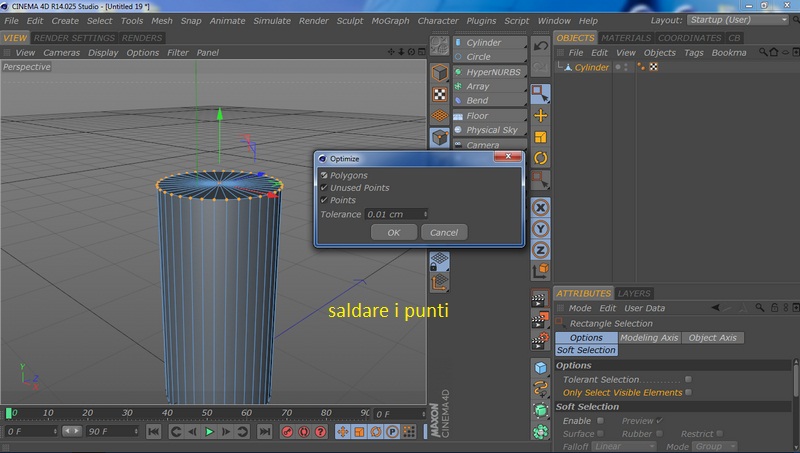Open the Mode Group dropdown
Viewport: 800px width, 453px height.
[x=716, y=446]
